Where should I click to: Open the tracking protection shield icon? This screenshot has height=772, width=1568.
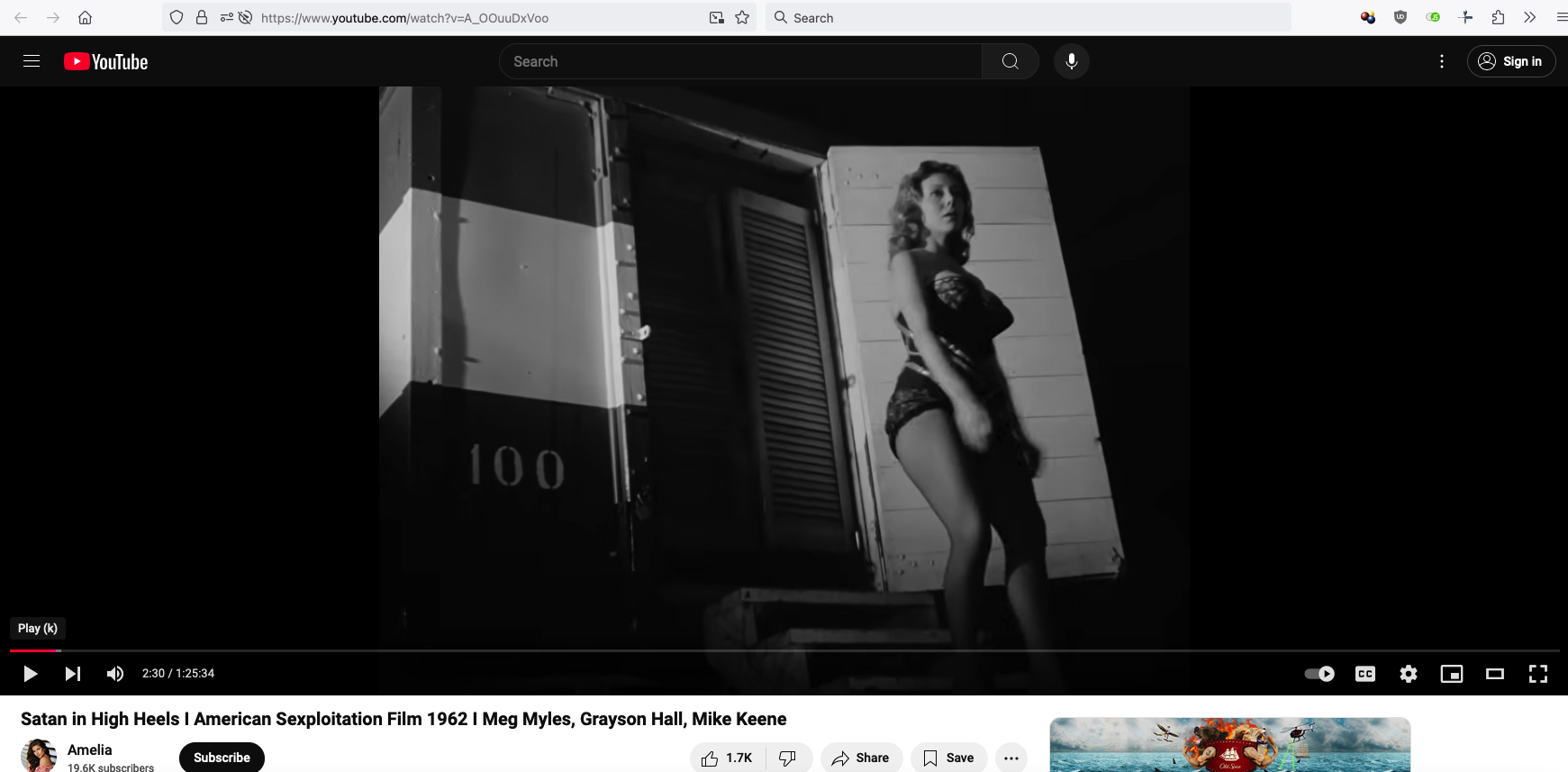coord(177,18)
